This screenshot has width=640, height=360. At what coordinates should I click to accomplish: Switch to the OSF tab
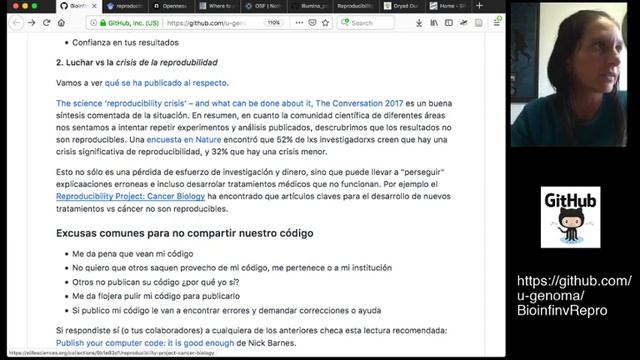pyautogui.click(x=263, y=6)
